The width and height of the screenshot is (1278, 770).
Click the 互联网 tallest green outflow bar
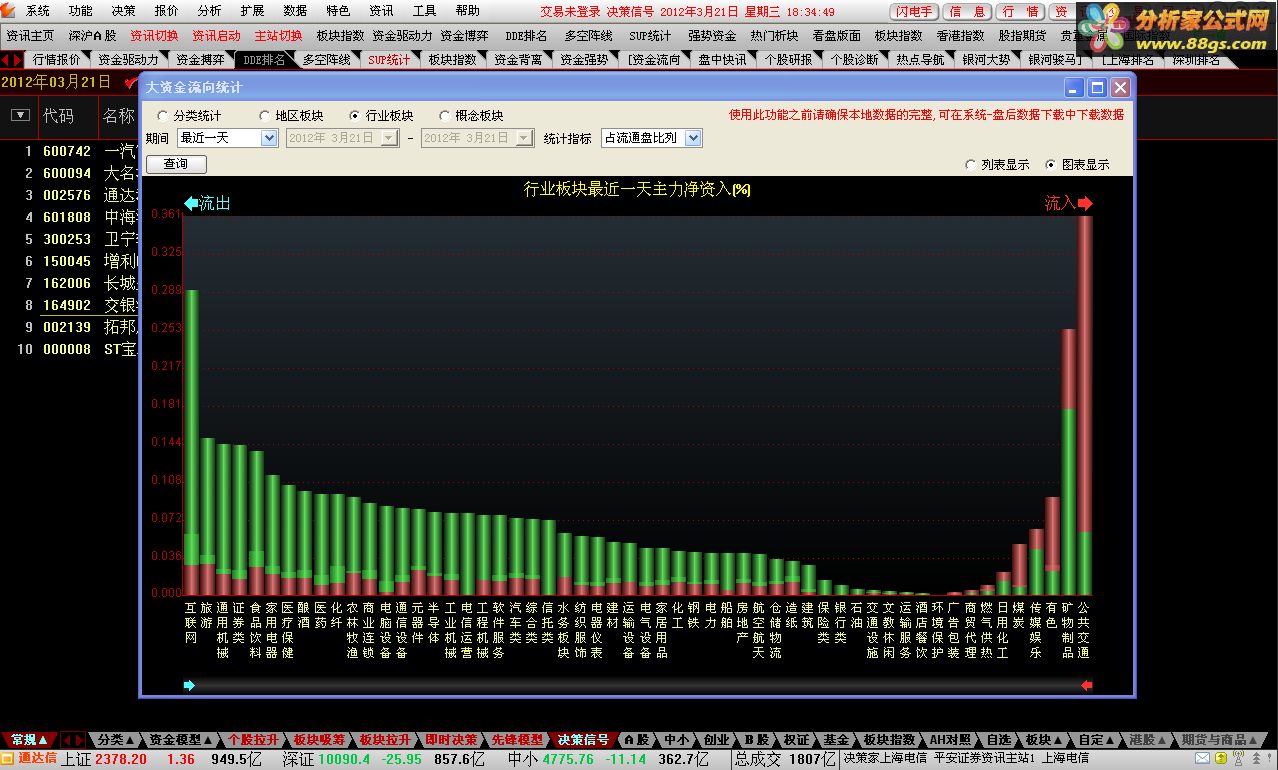point(191,442)
